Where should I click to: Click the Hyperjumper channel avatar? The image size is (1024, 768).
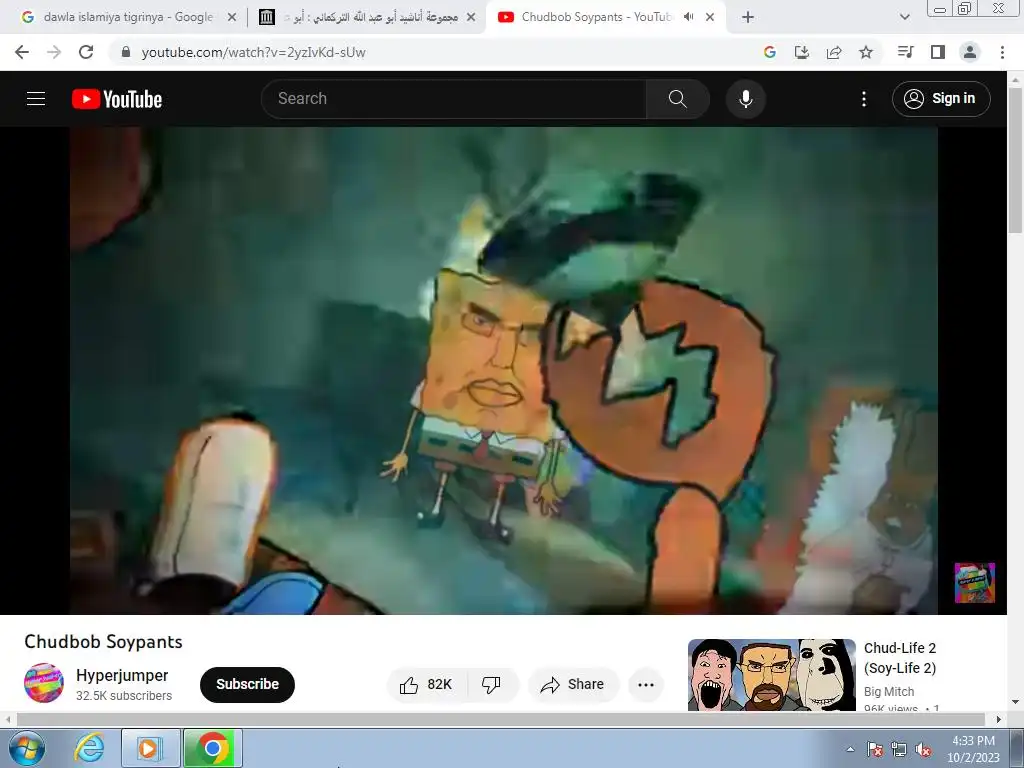(44, 683)
